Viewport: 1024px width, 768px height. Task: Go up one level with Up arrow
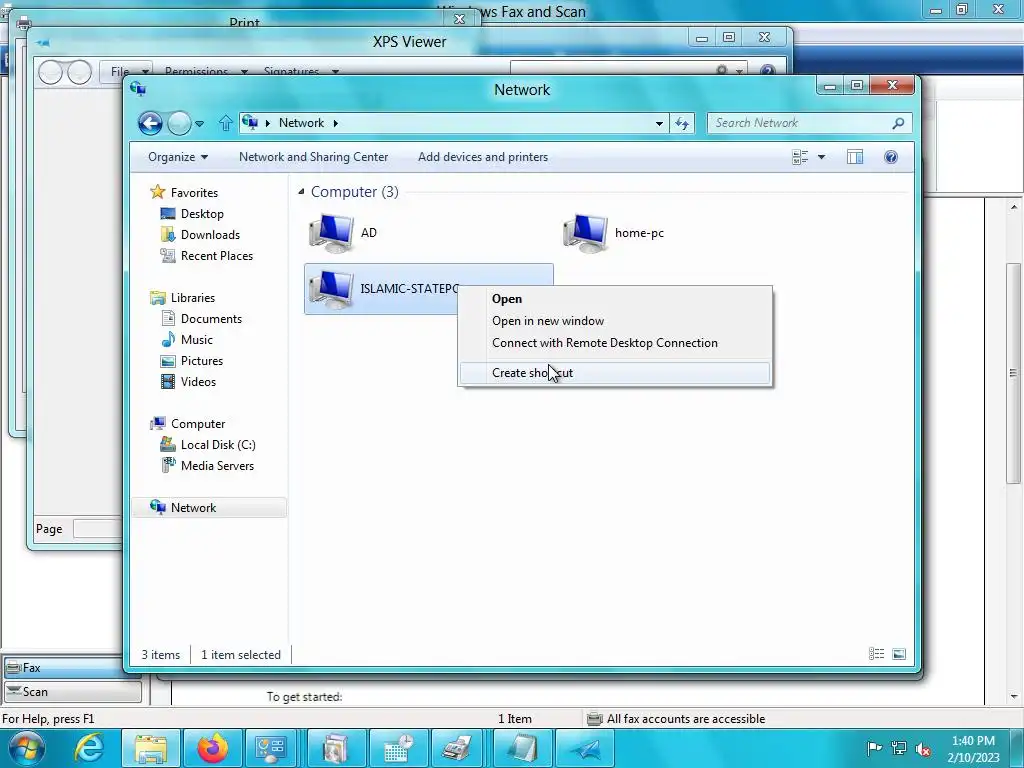coord(225,123)
